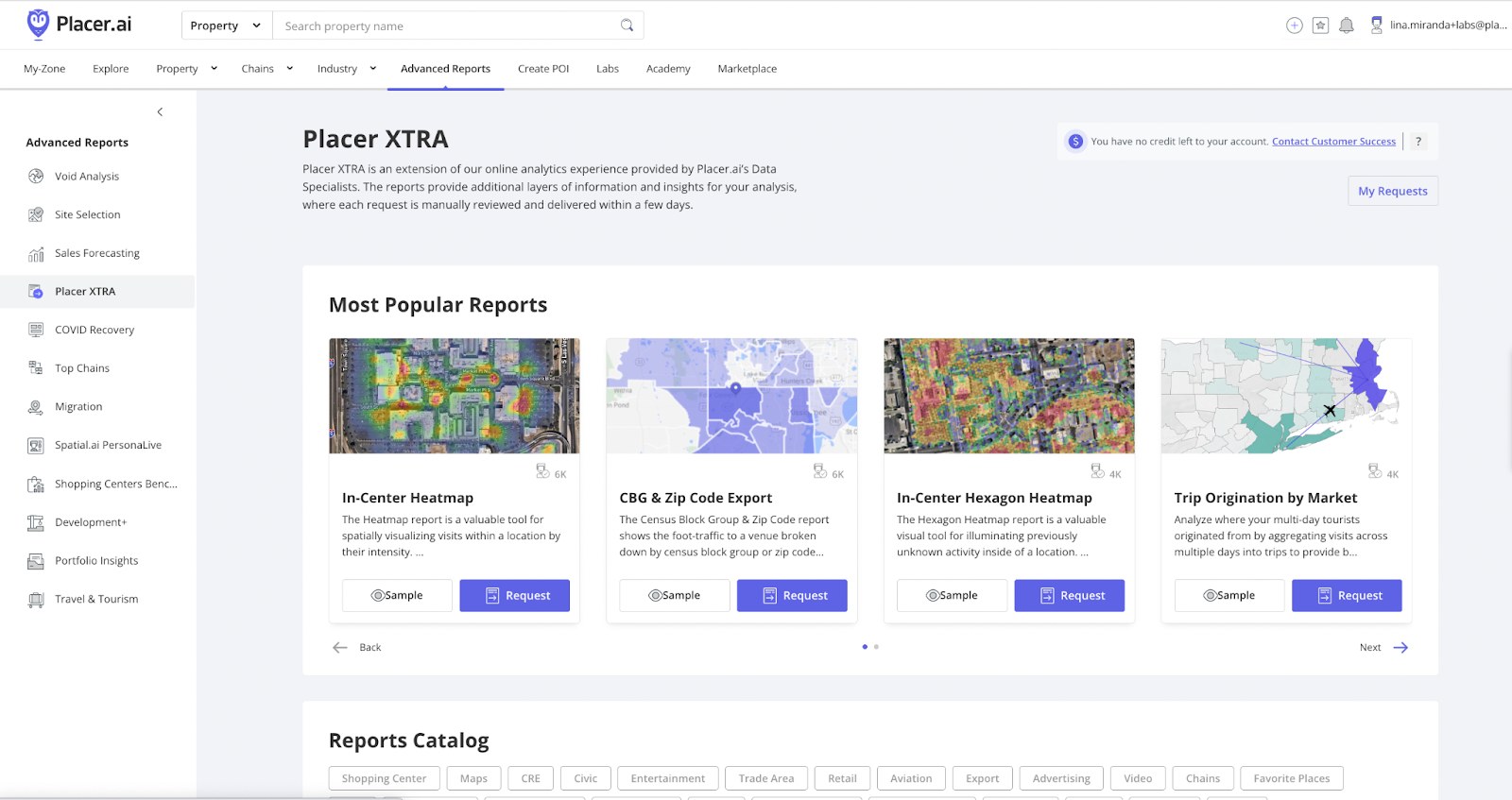1512x800 pixels.
Task: Expand the Property nav menu
Action: [186, 69]
